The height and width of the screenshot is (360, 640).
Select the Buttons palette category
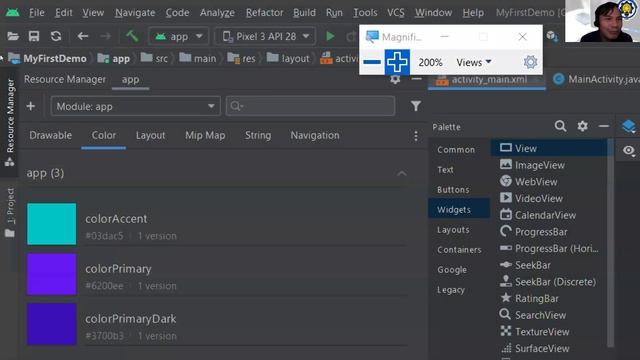(453, 190)
